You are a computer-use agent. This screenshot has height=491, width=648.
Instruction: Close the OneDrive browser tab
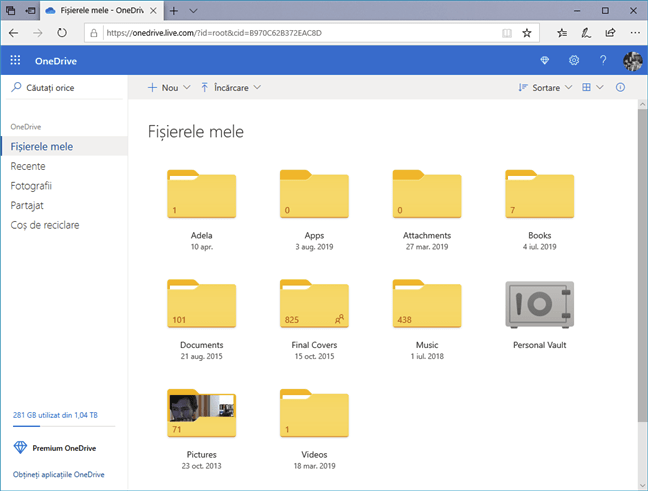click(153, 11)
